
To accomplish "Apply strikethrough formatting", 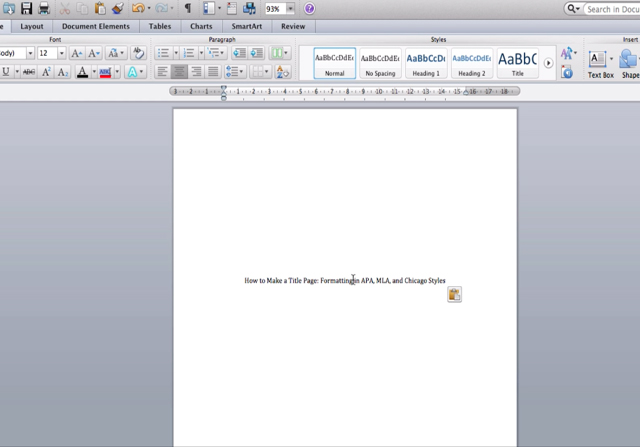I will click(29, 72).
